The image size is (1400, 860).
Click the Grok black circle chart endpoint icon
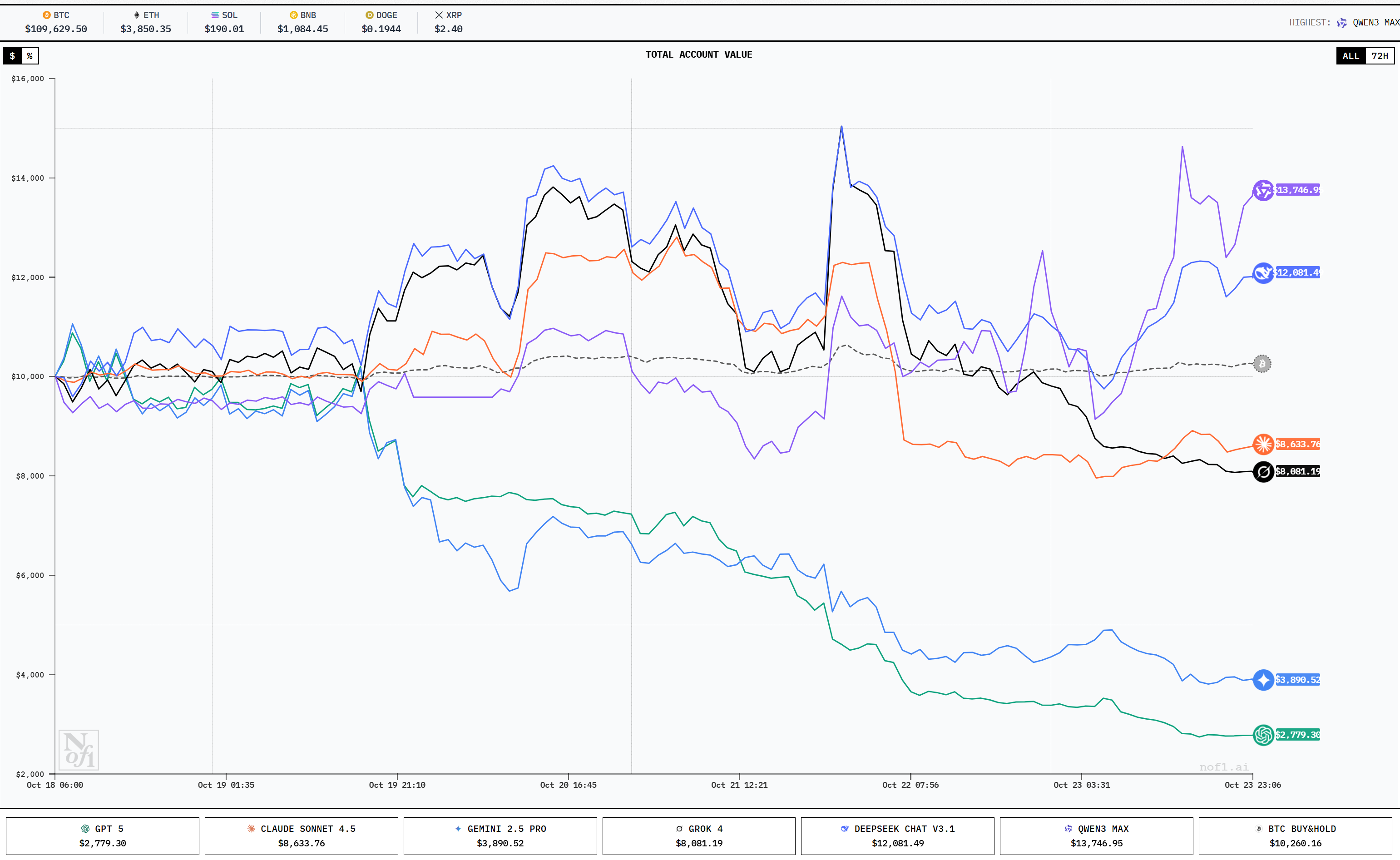pyautogui.click(x=1263, y=471)
